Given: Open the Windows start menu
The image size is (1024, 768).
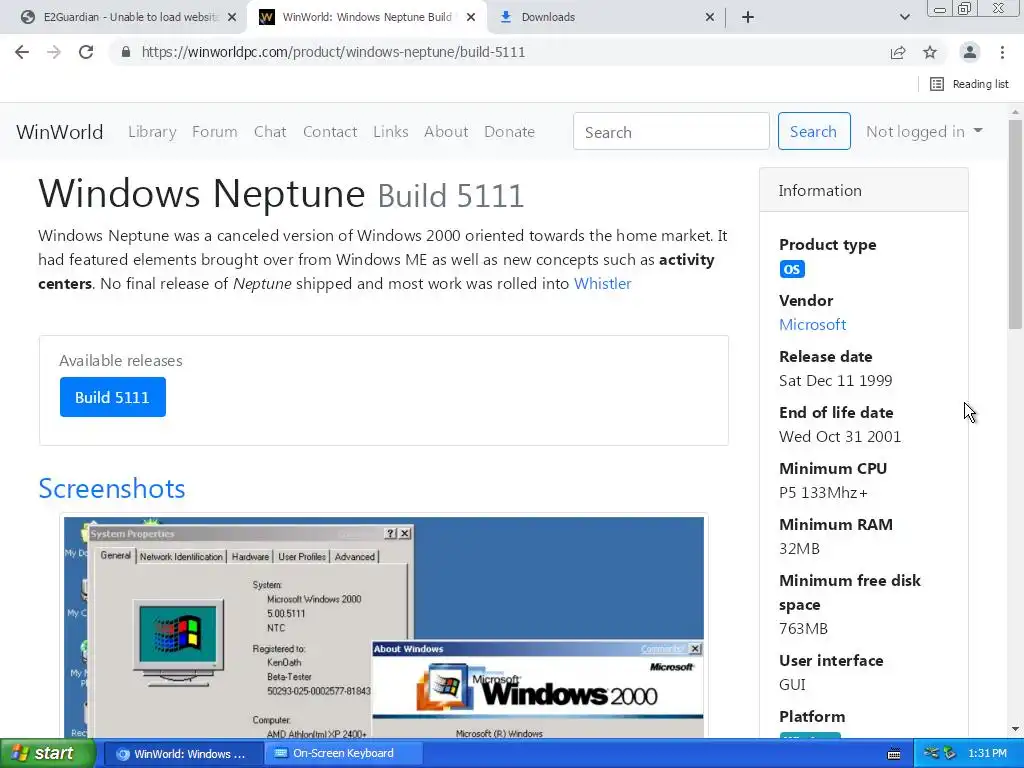Looking at the screenshot, I should 47,753.
